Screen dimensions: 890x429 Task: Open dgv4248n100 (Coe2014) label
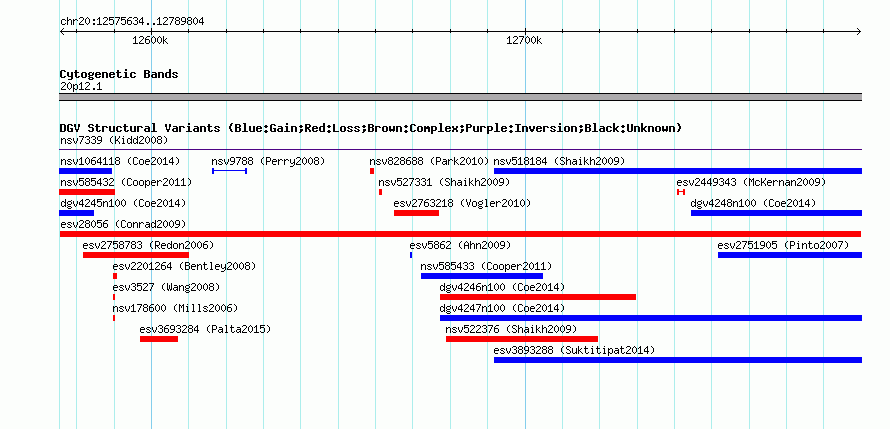[753, 203]
